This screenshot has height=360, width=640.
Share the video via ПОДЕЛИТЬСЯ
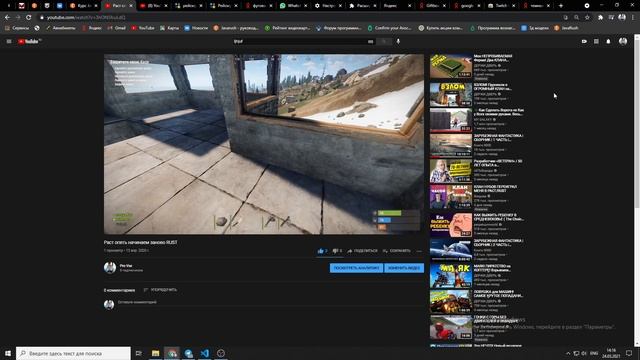click(362, 251)
